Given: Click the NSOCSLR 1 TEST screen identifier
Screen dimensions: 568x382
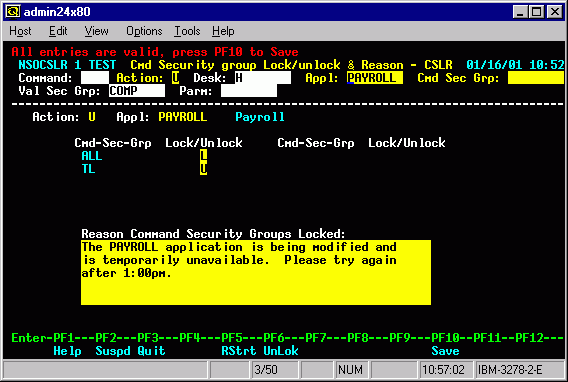Looking at the screenshot, I should tap(67, 65).
